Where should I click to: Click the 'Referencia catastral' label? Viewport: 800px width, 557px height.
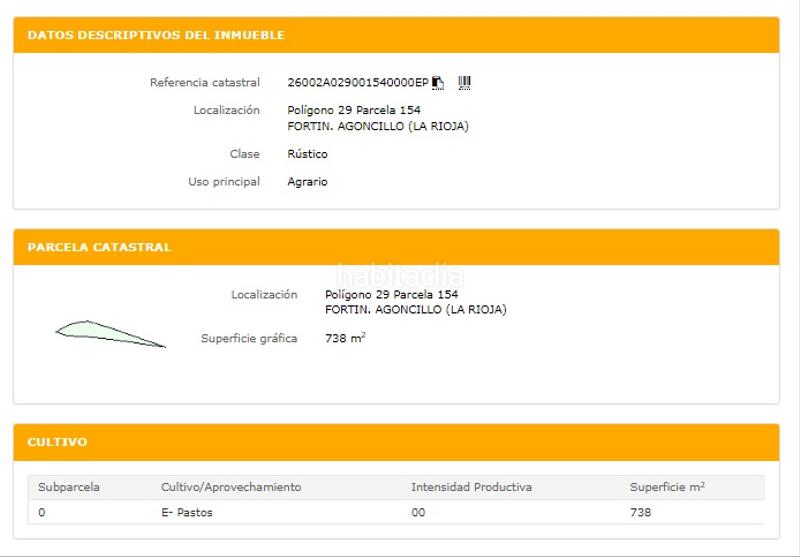(205, 83)
